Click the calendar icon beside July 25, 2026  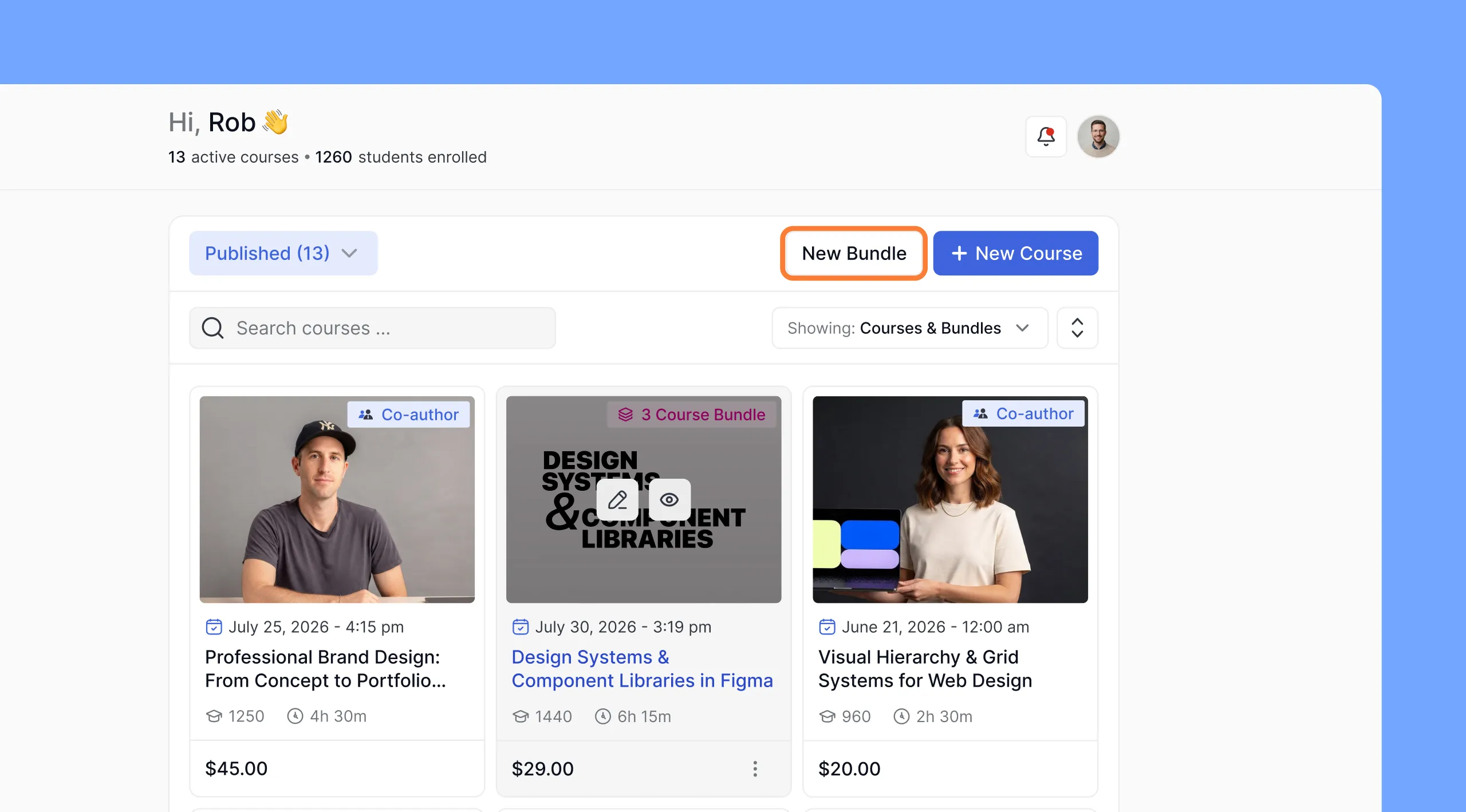coord(214,626)
